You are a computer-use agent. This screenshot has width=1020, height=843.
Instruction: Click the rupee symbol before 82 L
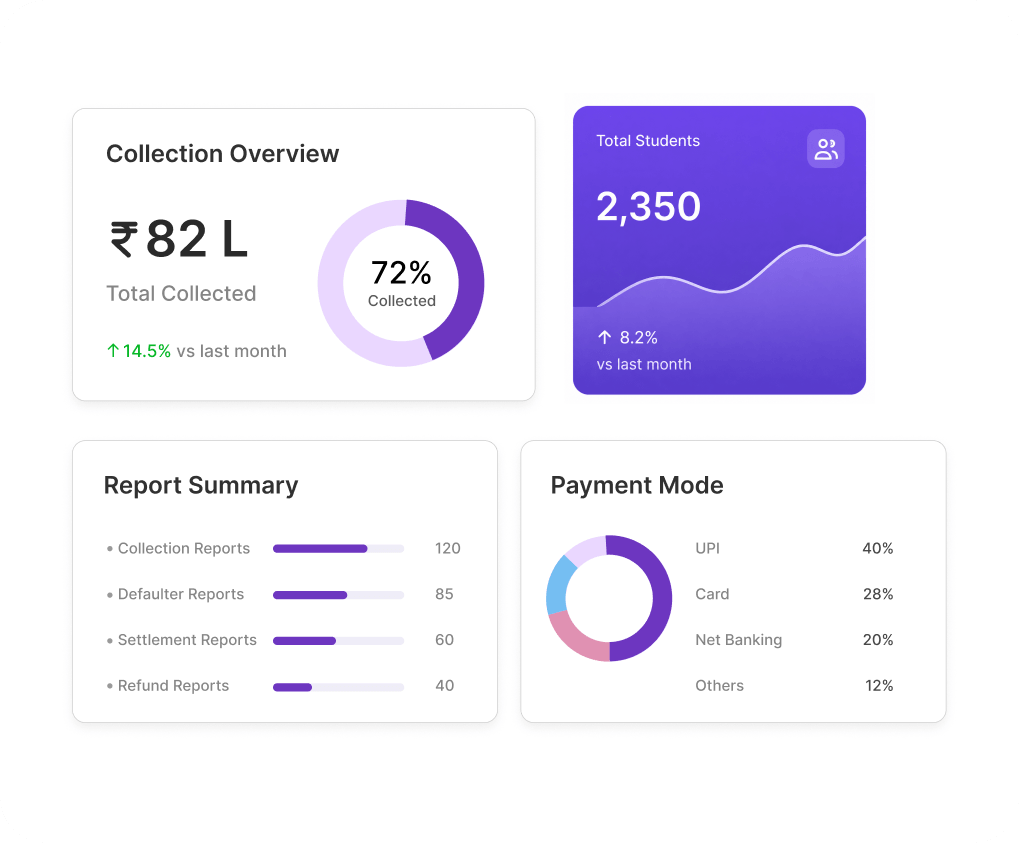124,239
